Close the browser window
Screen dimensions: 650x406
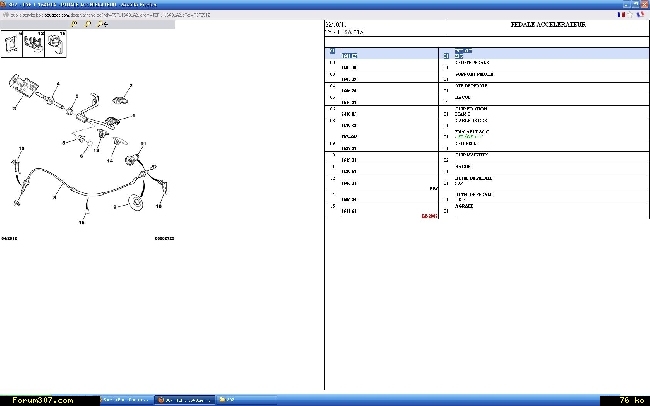[x=644, y=4]
